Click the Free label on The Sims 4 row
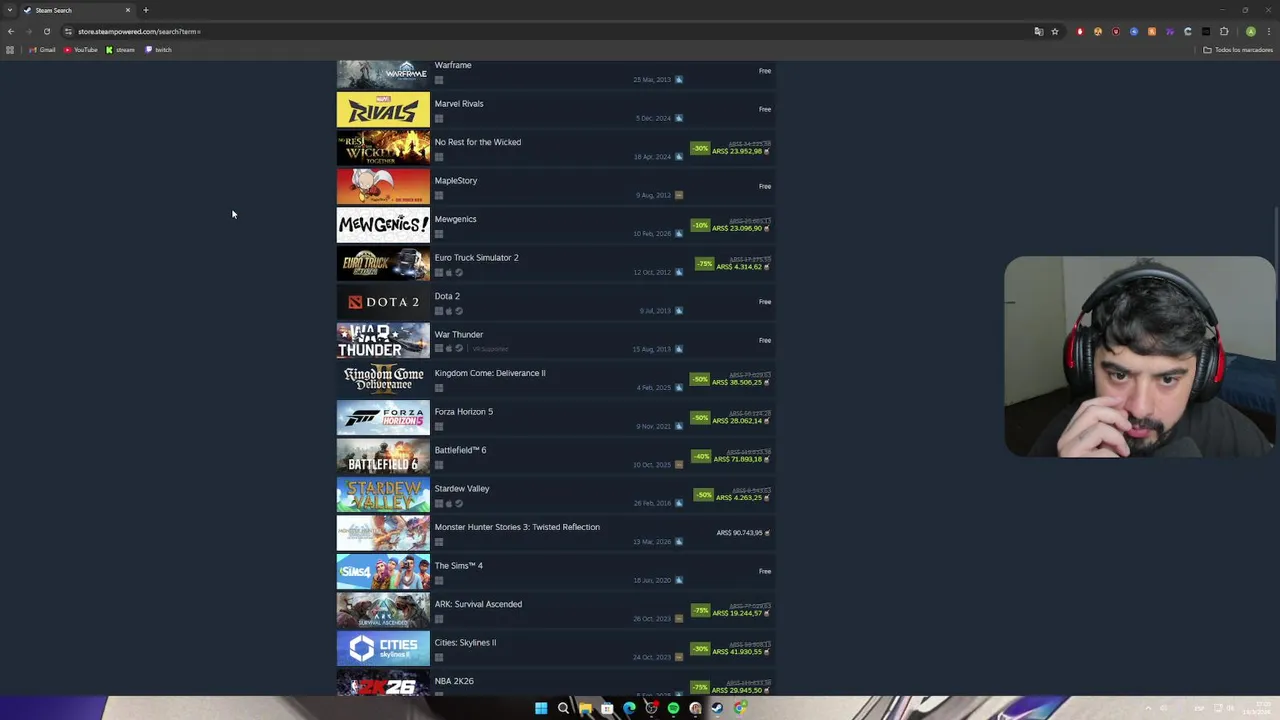1280x720 pixels. (765, 572)
